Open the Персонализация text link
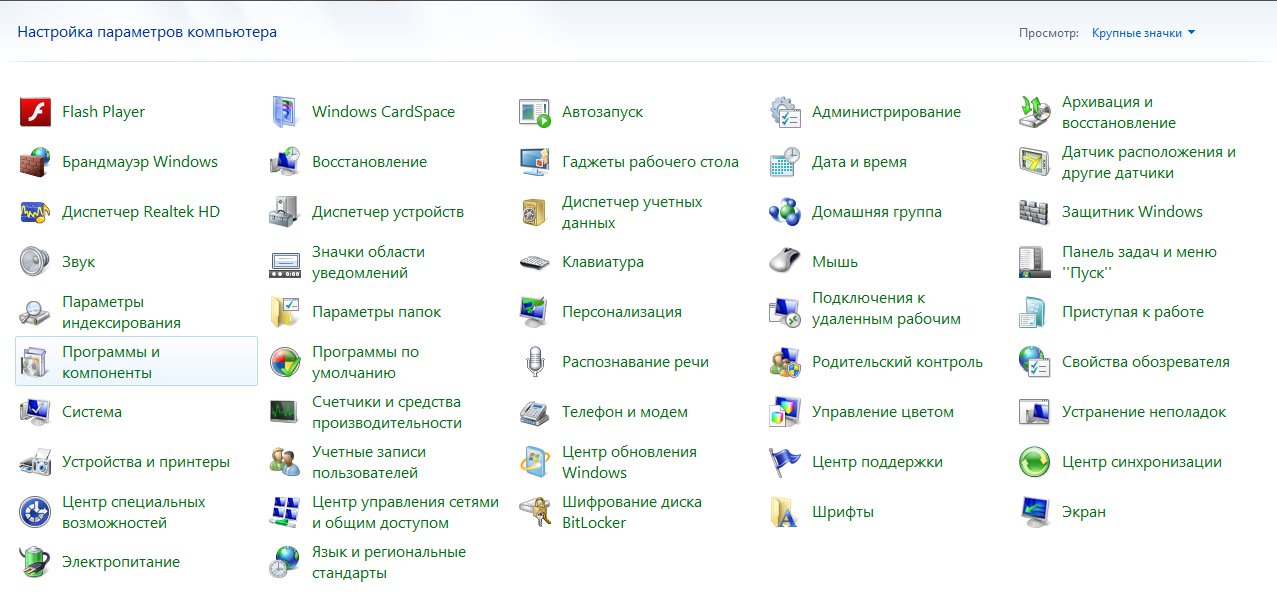Image resolution: width=1277 pixels, height=605 pixels. 622,312
